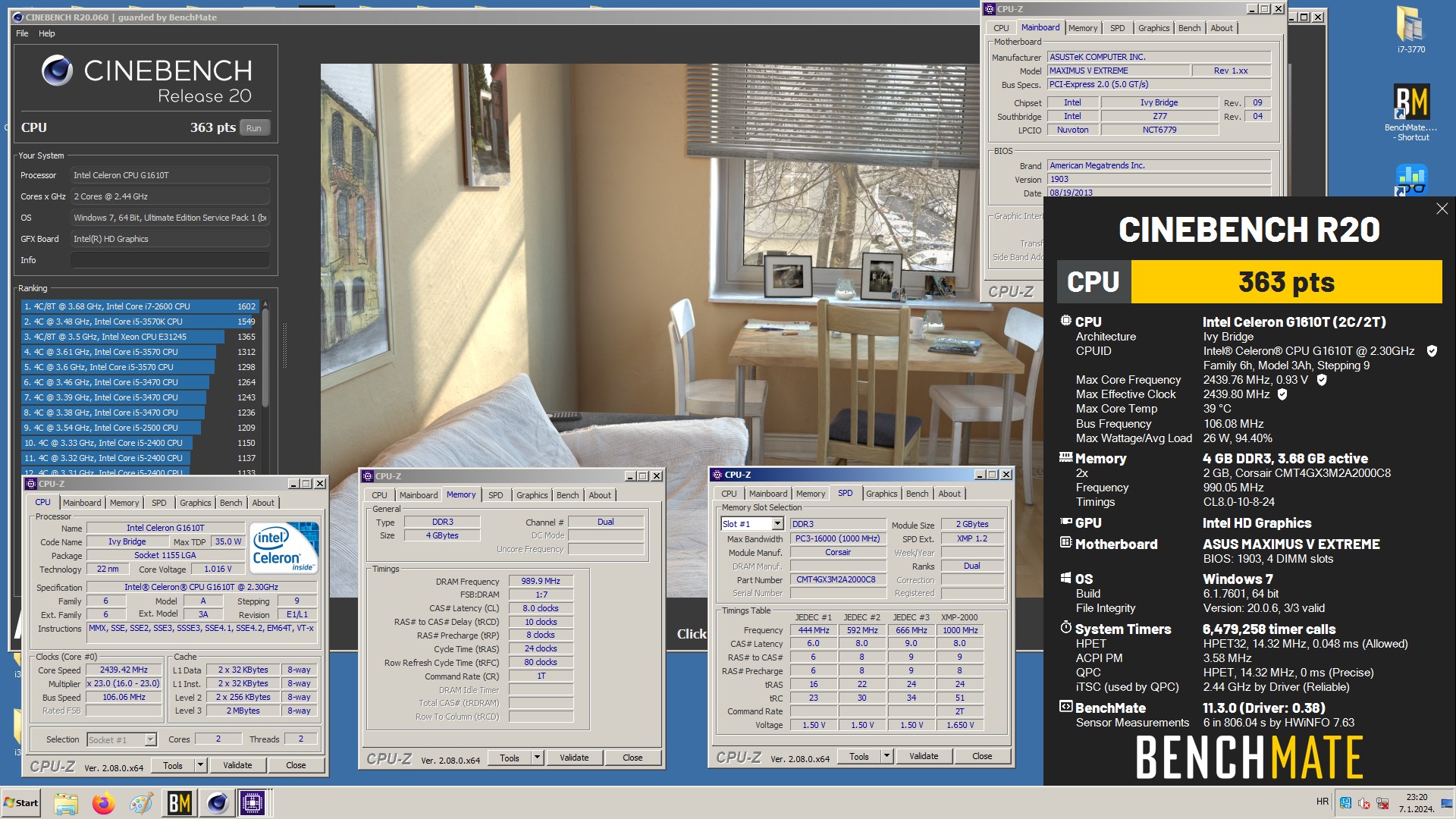Open Caches... no, Mainboard tab in CPU-Z CPU window

point(82,503)
